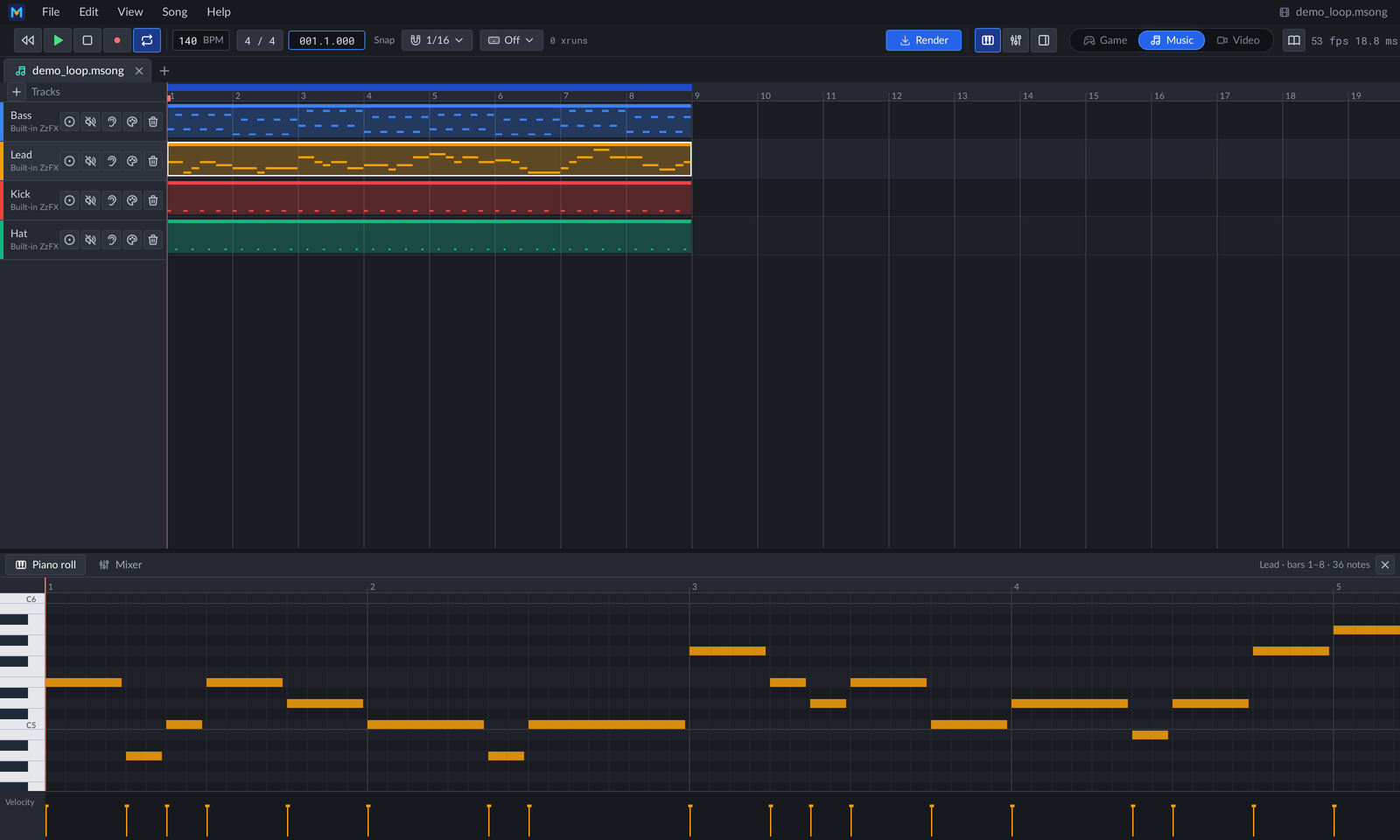Viewport: 1400px width, 840px height.
Task: Mute the Bass track
Action: pyautogui.click(x=91, y=122)
